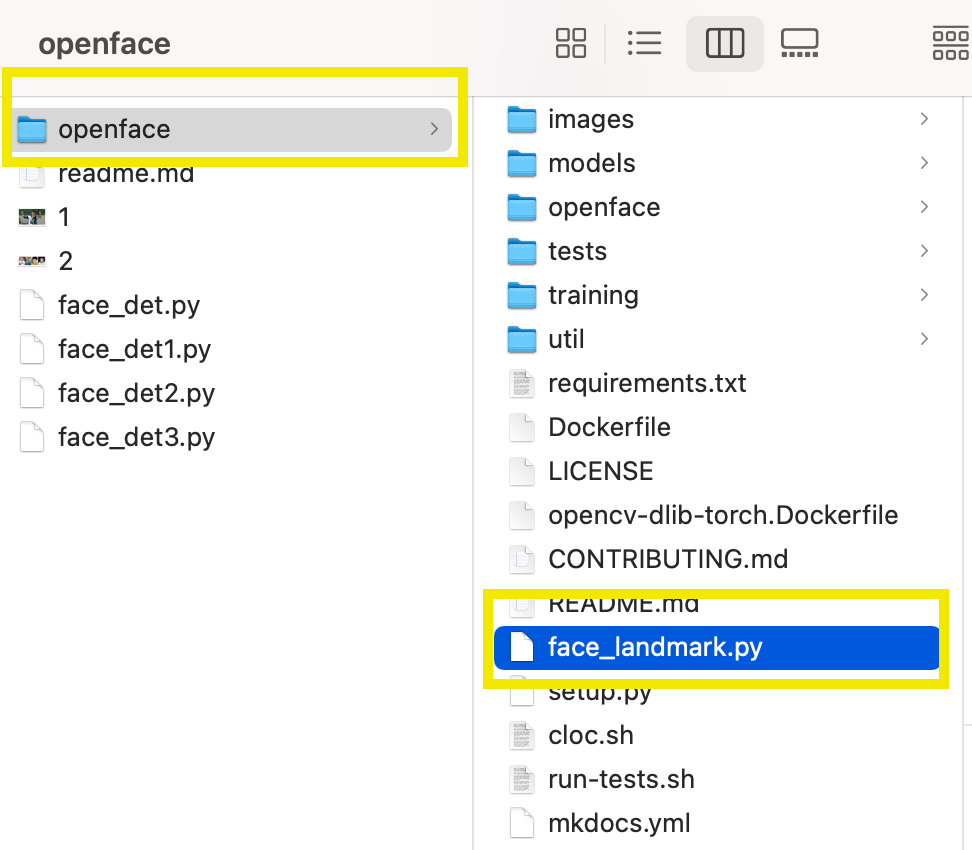This screenshot has width=972, height=850.
Task: Select the column view icon
Action: pyautogui.click(x=725, y=43)
